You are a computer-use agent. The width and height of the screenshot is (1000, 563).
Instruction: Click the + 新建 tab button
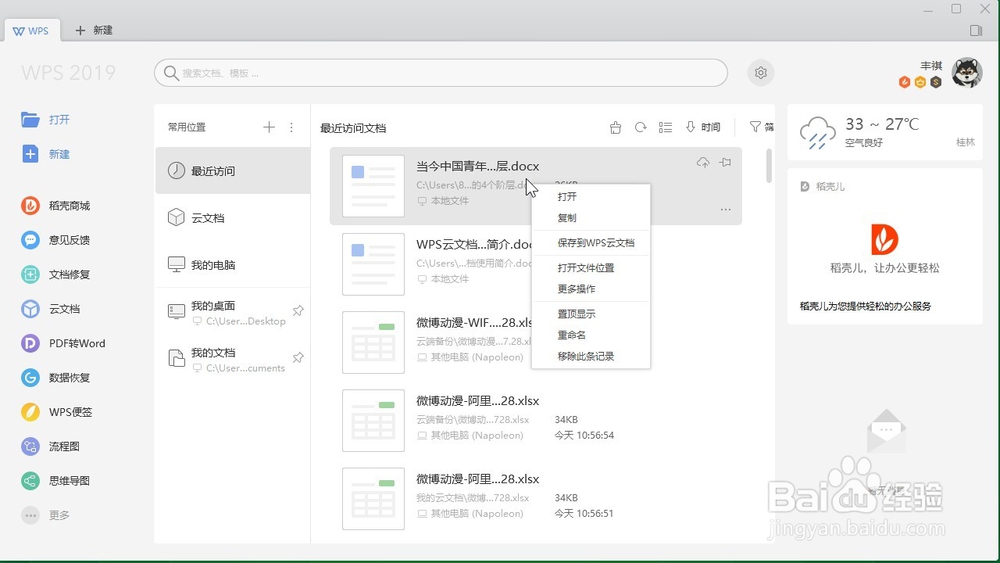click(x=94, y=30)
